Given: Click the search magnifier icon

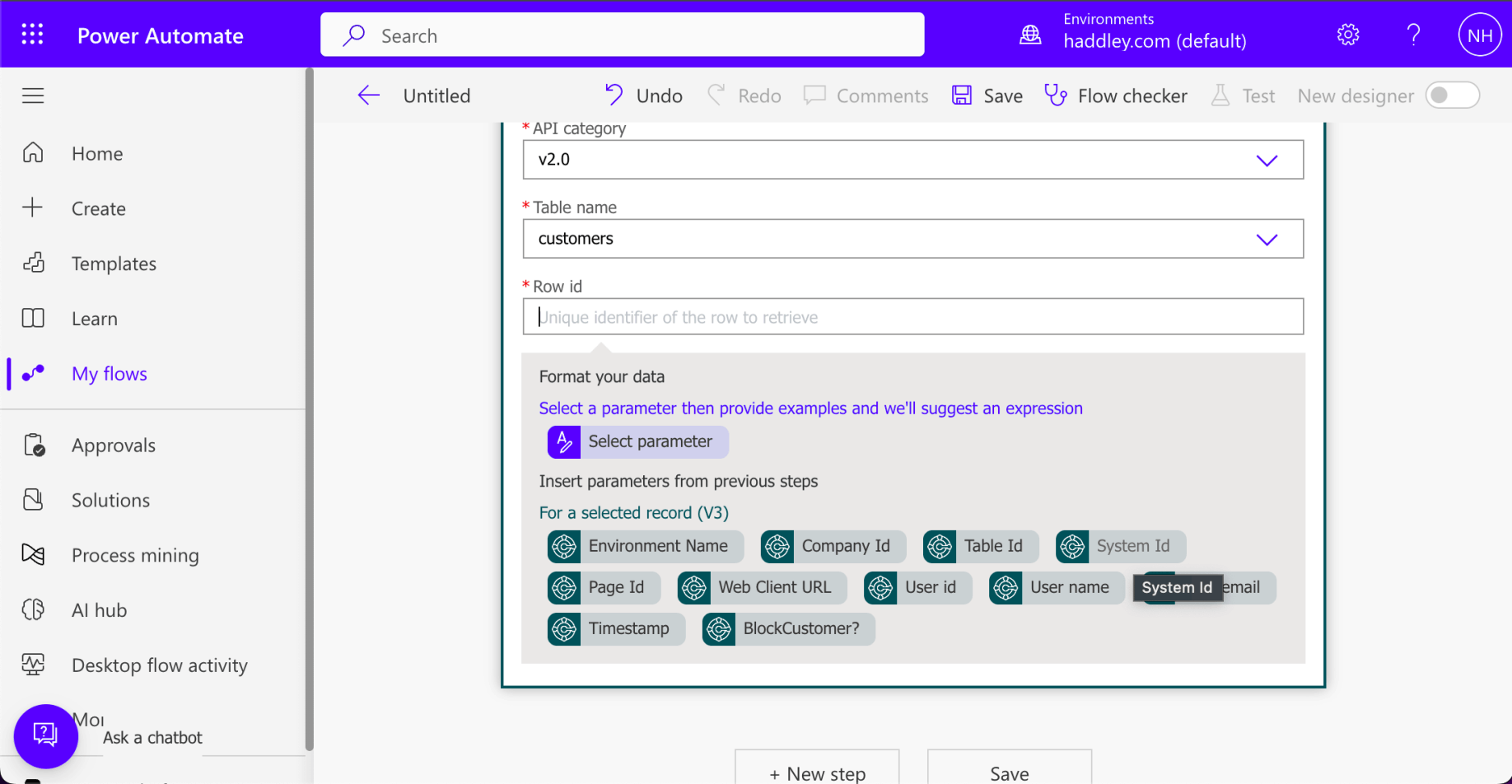Looking at the screenshot, I should click(354, 35).
